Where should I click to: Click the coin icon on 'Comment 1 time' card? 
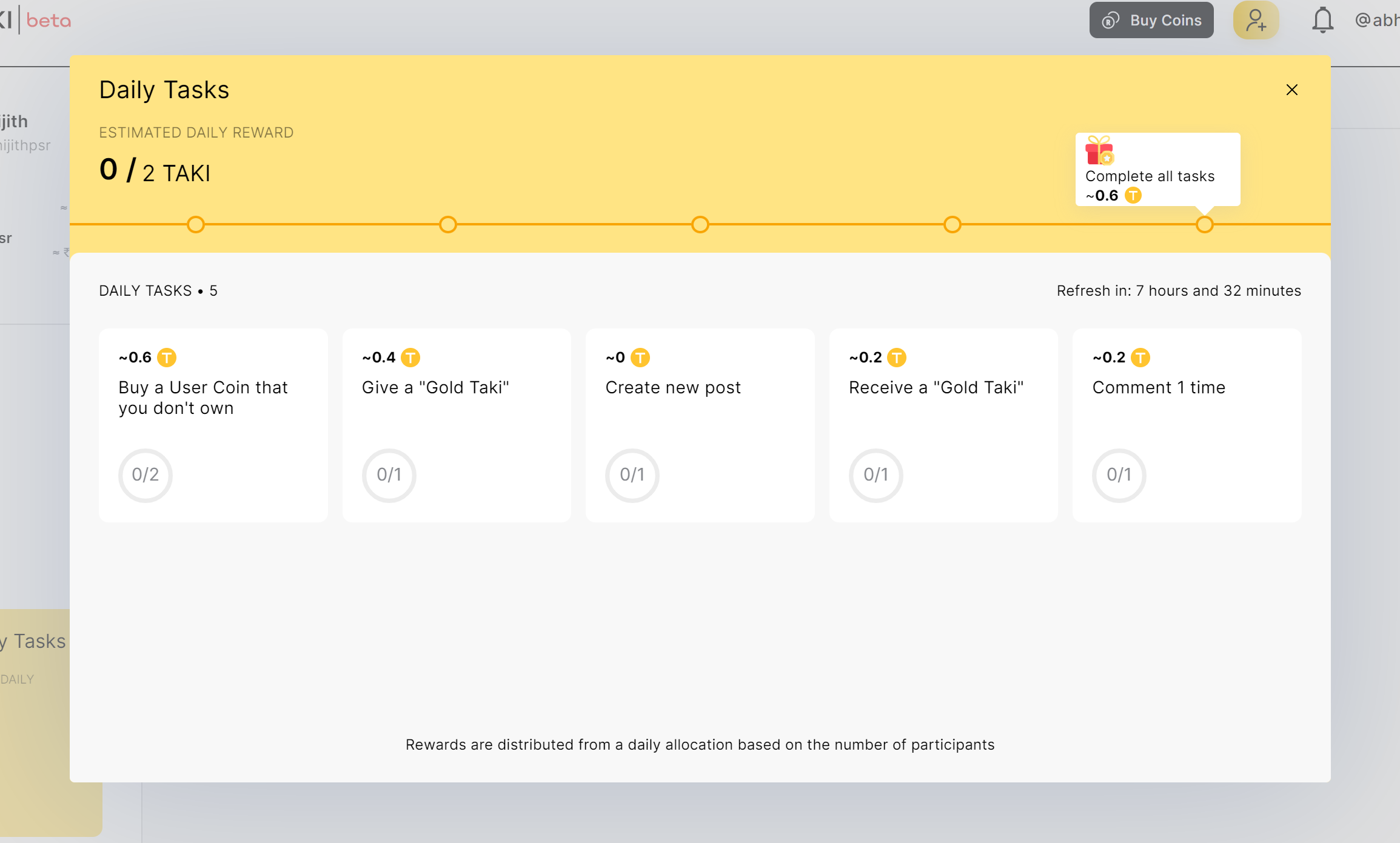tap(1140, 358)
